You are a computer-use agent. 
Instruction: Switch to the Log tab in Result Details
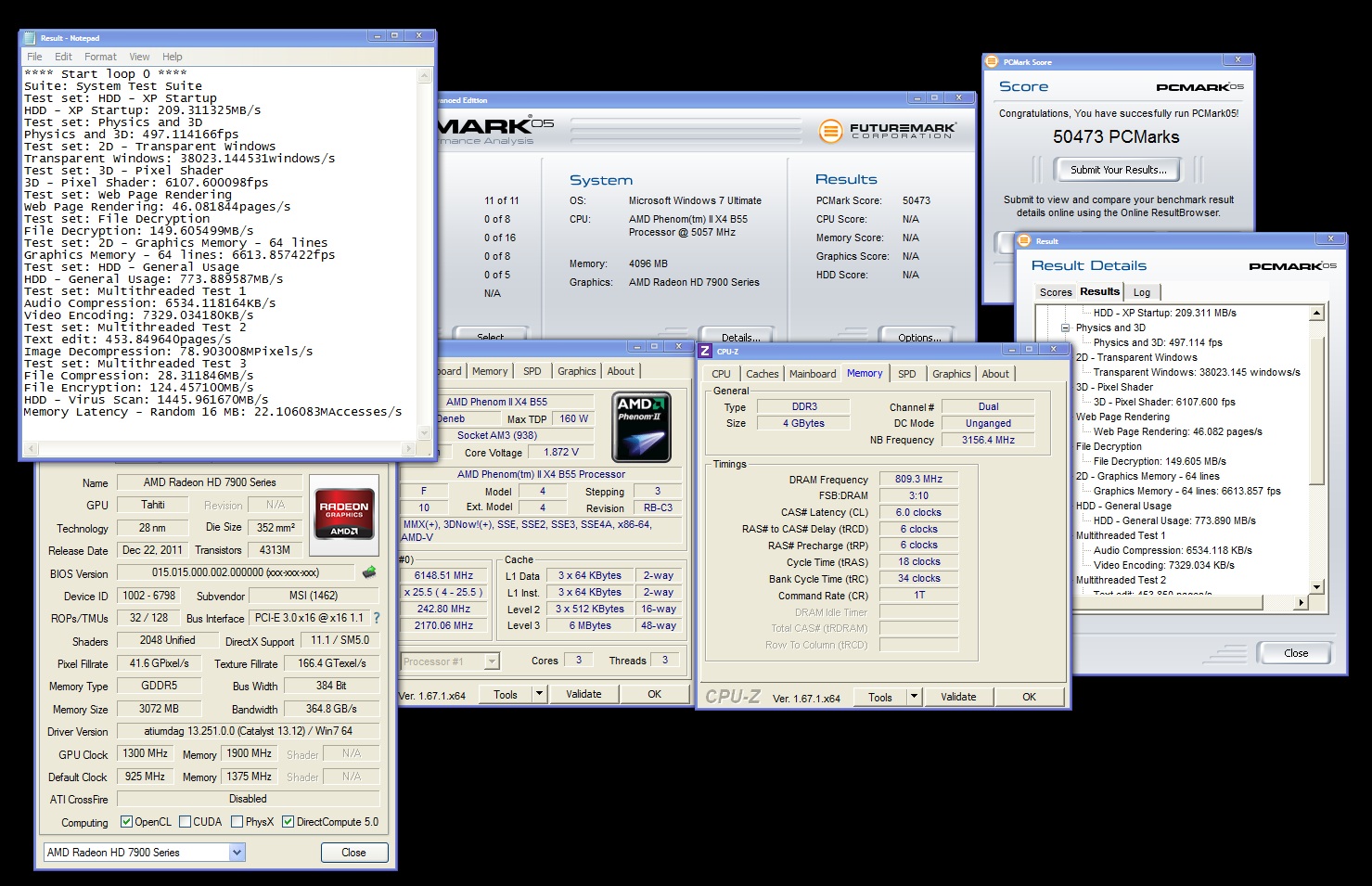point(1142,292)
